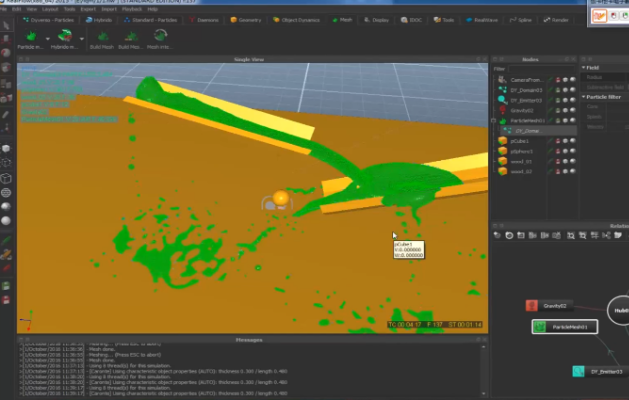Toggle visibility sphere for wood_01 row
Image resolution: width=629 pixels, height=400 pixels.
(573, 161)
